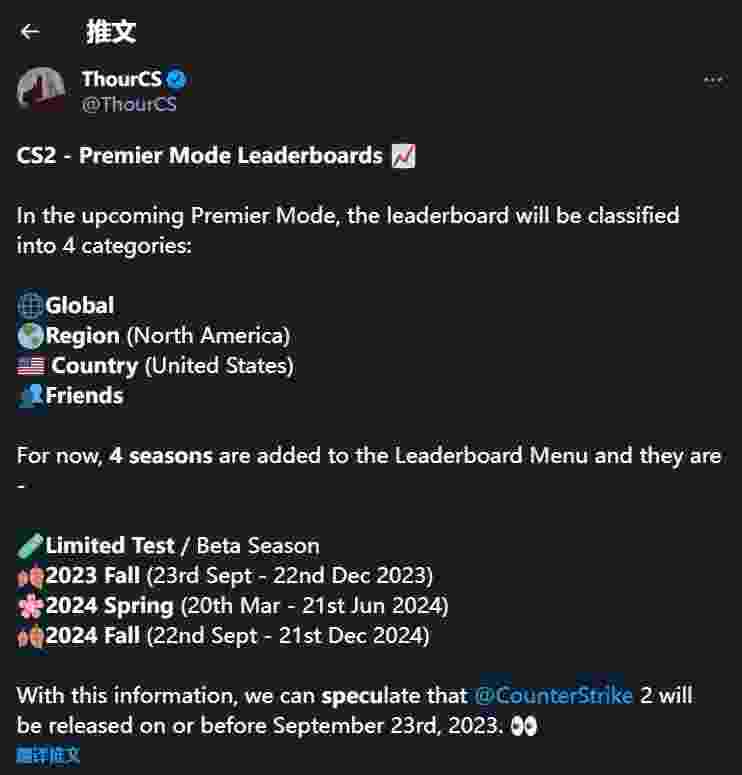Click the blue verified badge
Viewport: 742px width, 775px height.
tap(176, 79)
